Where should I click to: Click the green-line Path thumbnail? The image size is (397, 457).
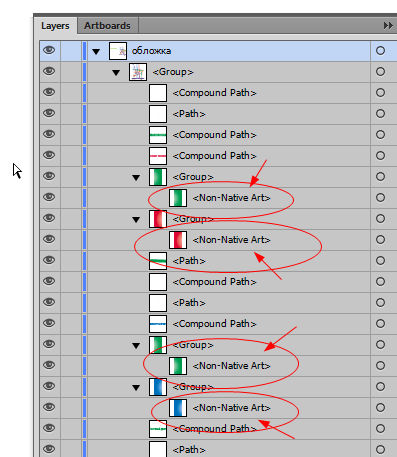point(158,261)
